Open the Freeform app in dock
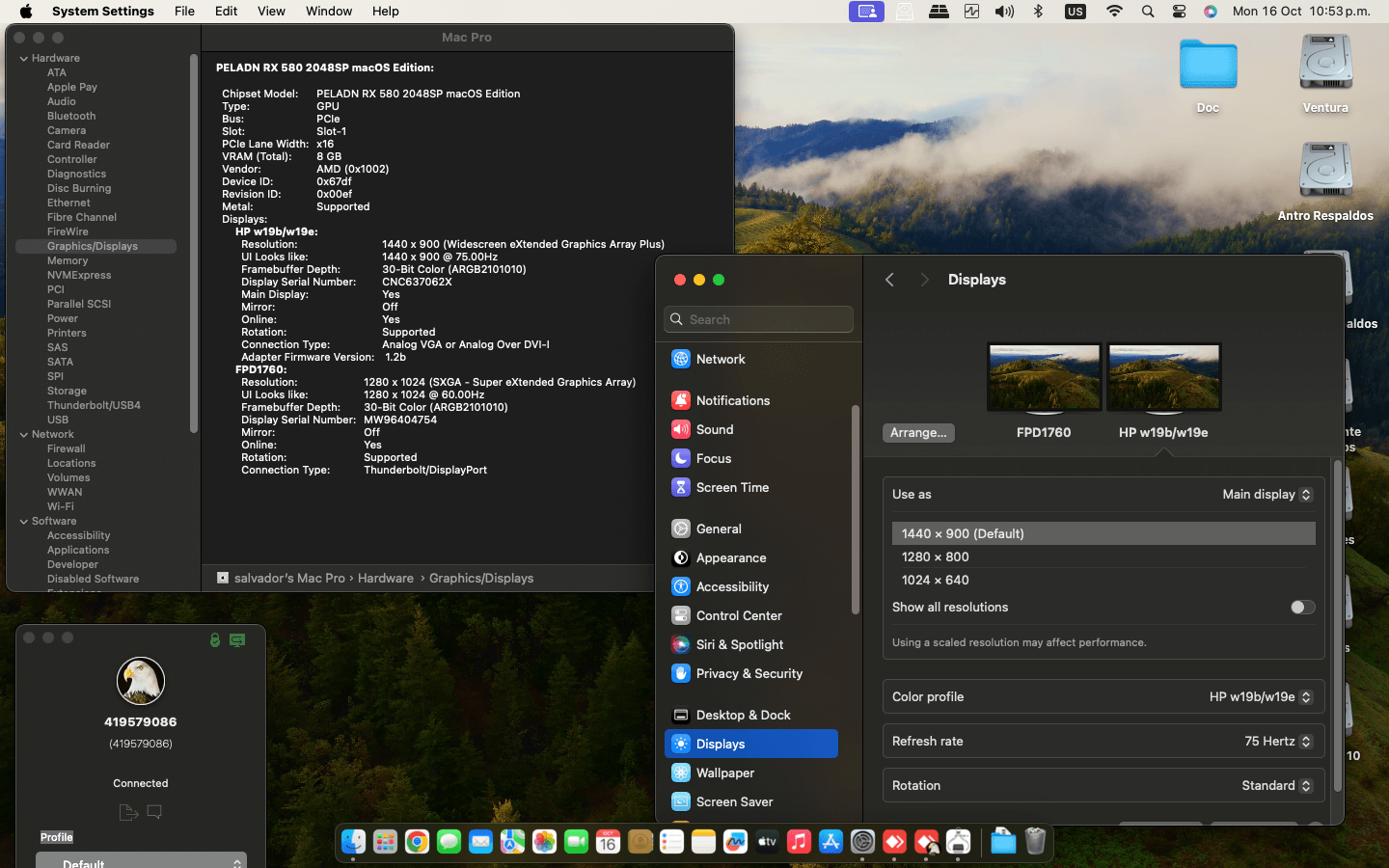Image resolution: width=1389 pixels, height=868 pixels. click(x=735, y=842)
